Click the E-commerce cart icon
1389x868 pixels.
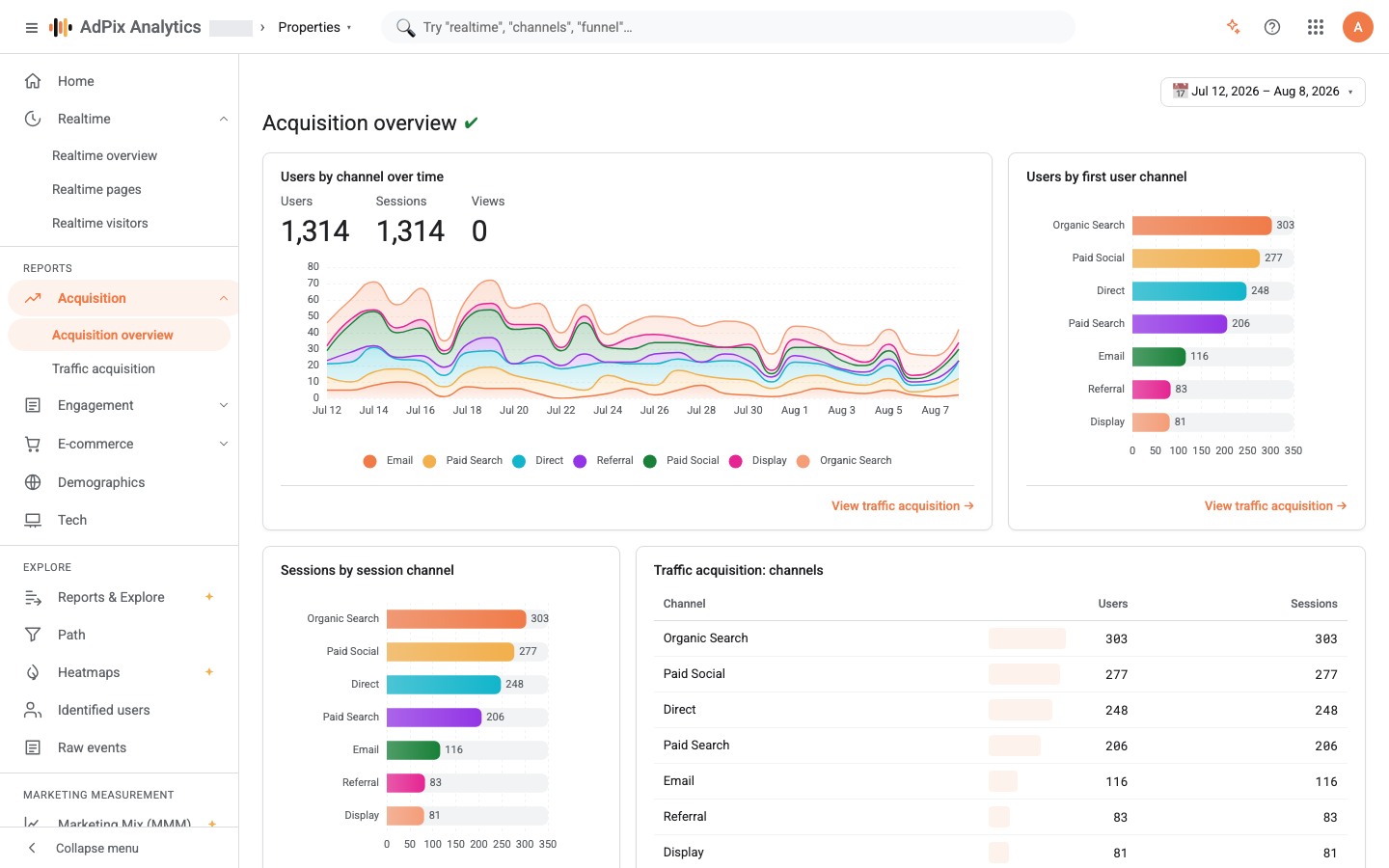click(x=33, y=444)
